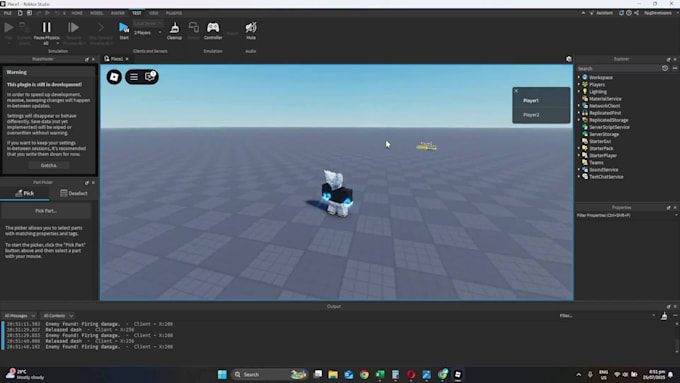Click the Cleanup broom icon
This screenshot has width=680, height=383.
pyautogui.click(x=174, y=30)
